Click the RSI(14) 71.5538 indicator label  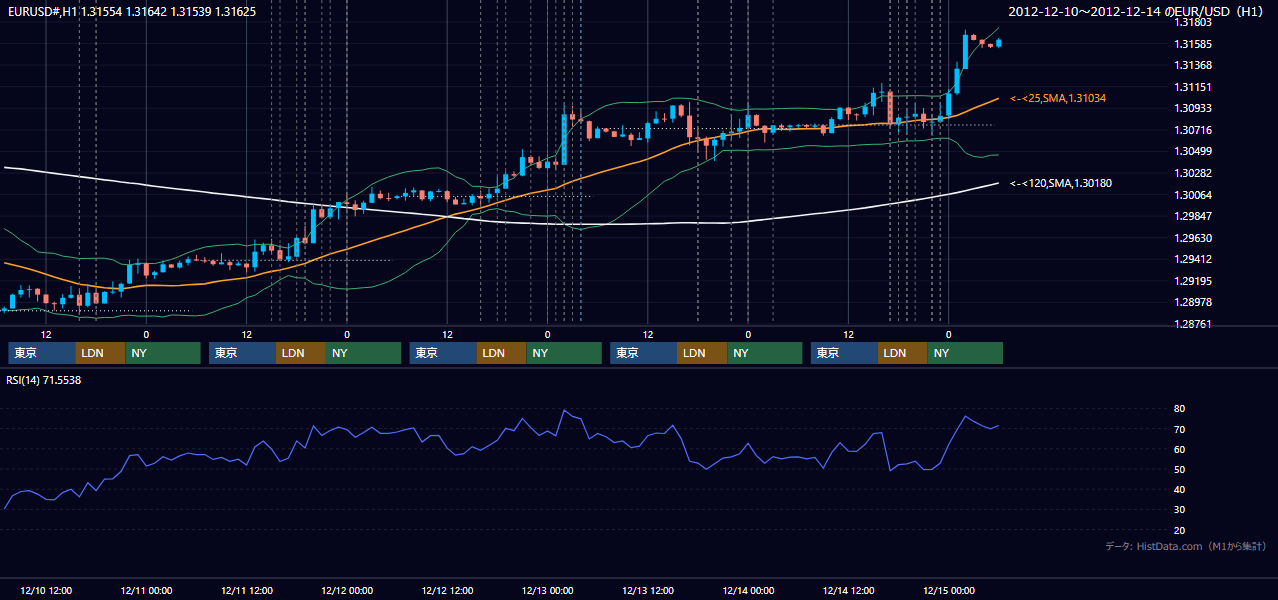(x=43, y=381)
